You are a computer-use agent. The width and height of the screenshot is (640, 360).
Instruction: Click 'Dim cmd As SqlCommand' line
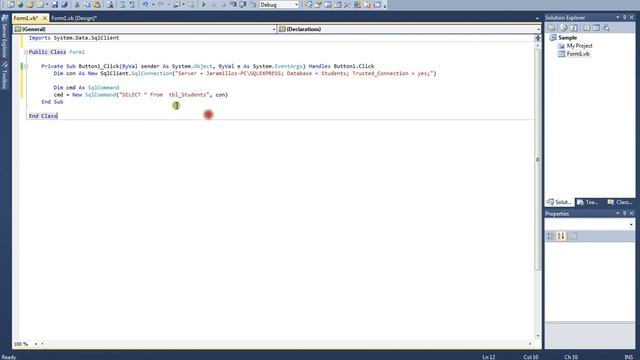click(86, 87)
